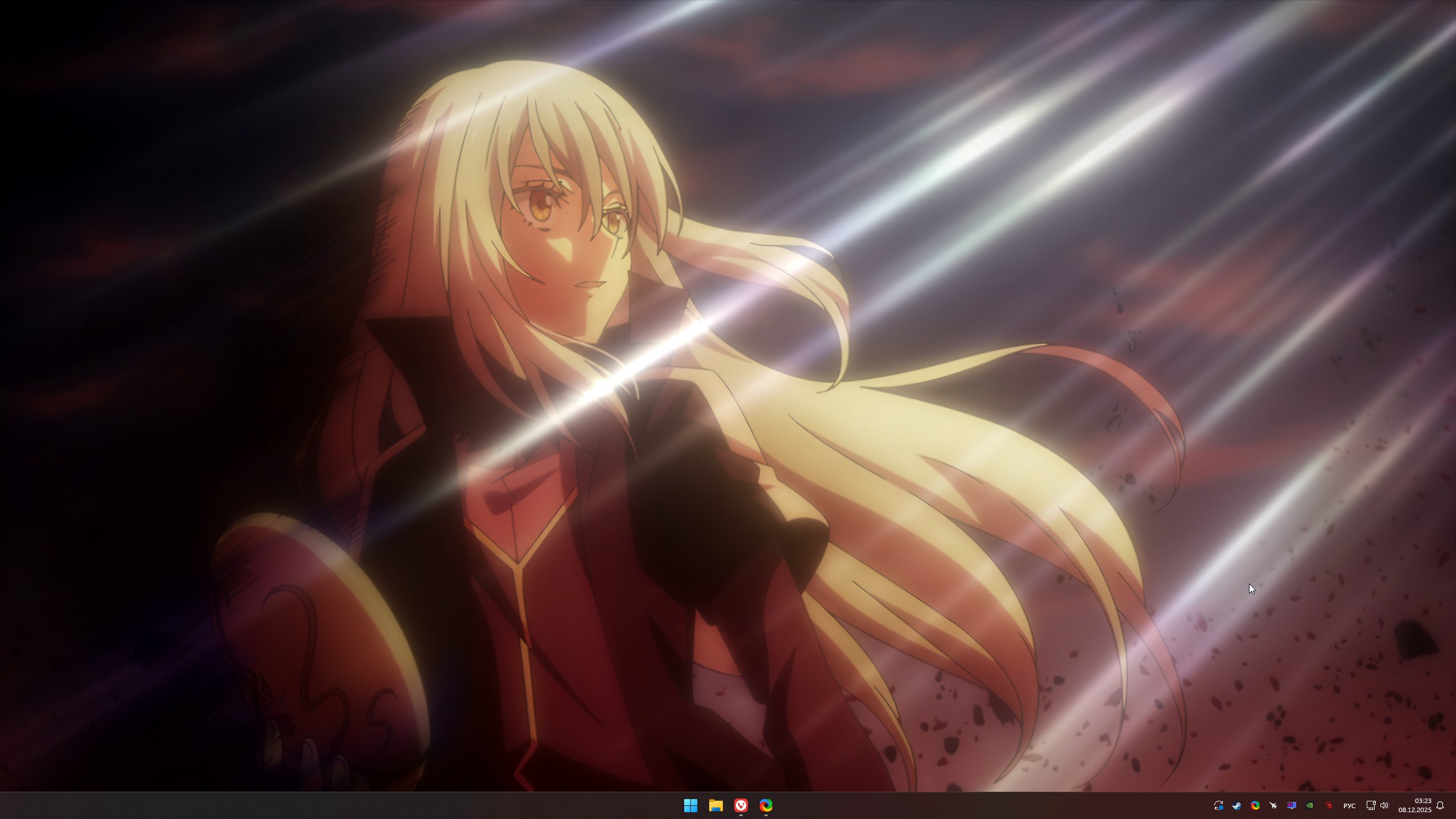Click the ShareX icon in system tray
Viewport: 1456px width, 819px height.
[x=1255, y=805]
